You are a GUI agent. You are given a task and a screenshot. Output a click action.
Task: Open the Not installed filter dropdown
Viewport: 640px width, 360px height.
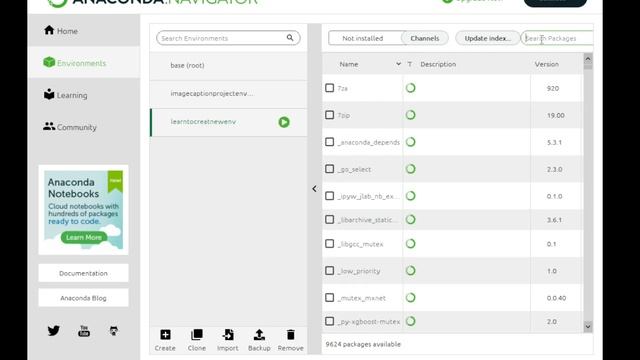coord(364,38)
